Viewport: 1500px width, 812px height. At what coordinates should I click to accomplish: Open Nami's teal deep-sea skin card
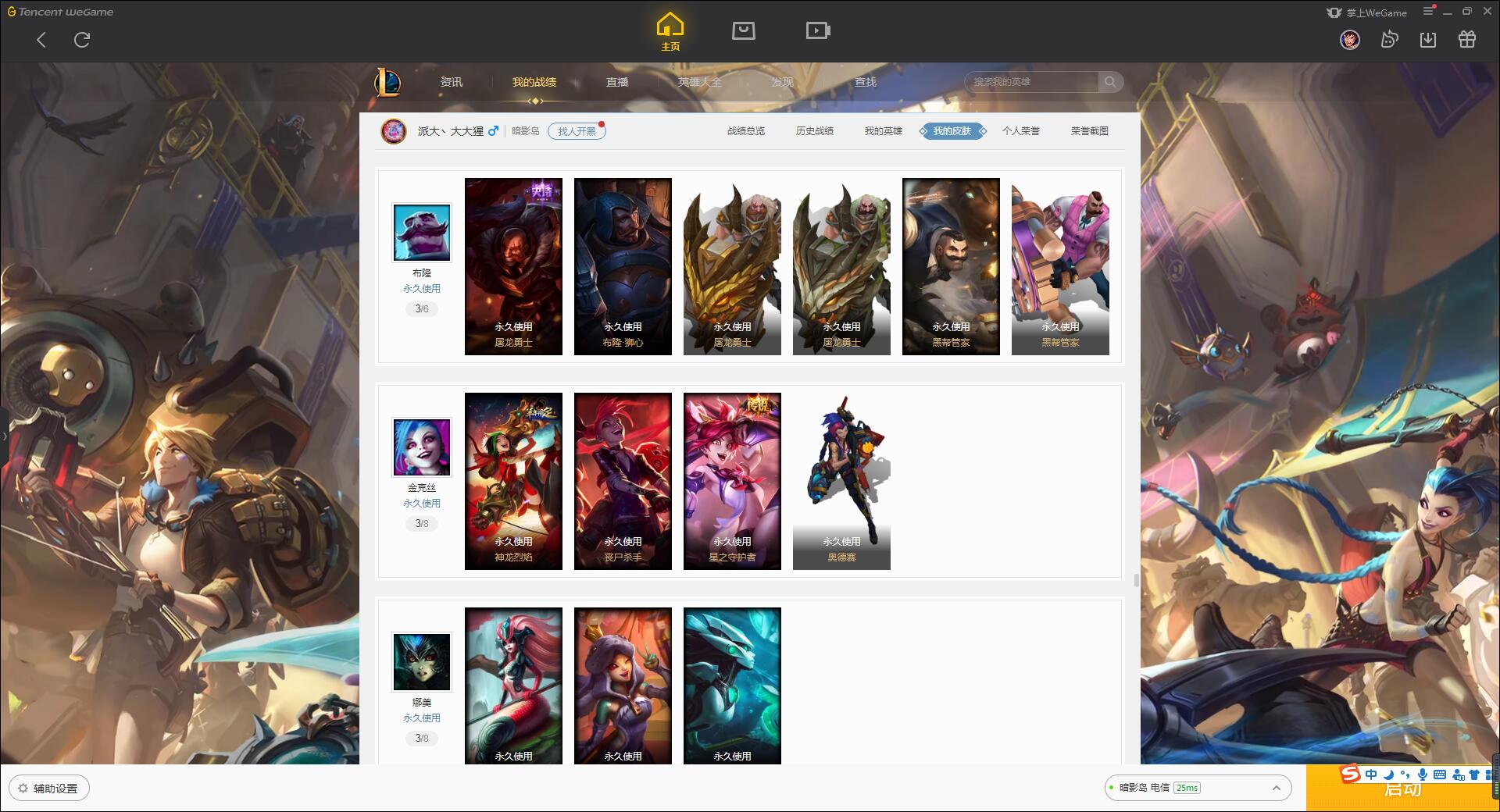(x=732, y=686)
